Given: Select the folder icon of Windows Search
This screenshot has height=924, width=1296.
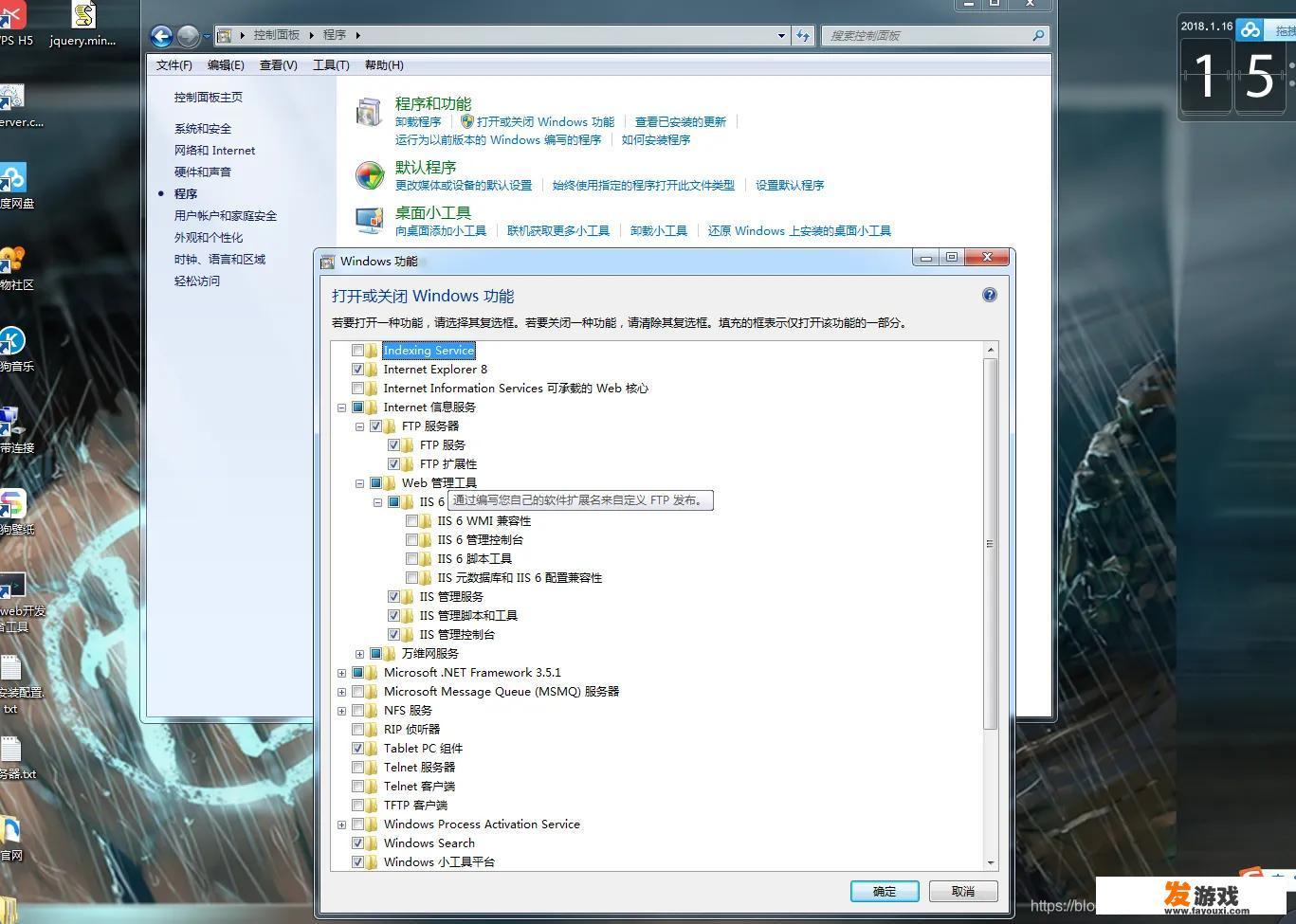Looking at the screenshot, I should (373, 843).
